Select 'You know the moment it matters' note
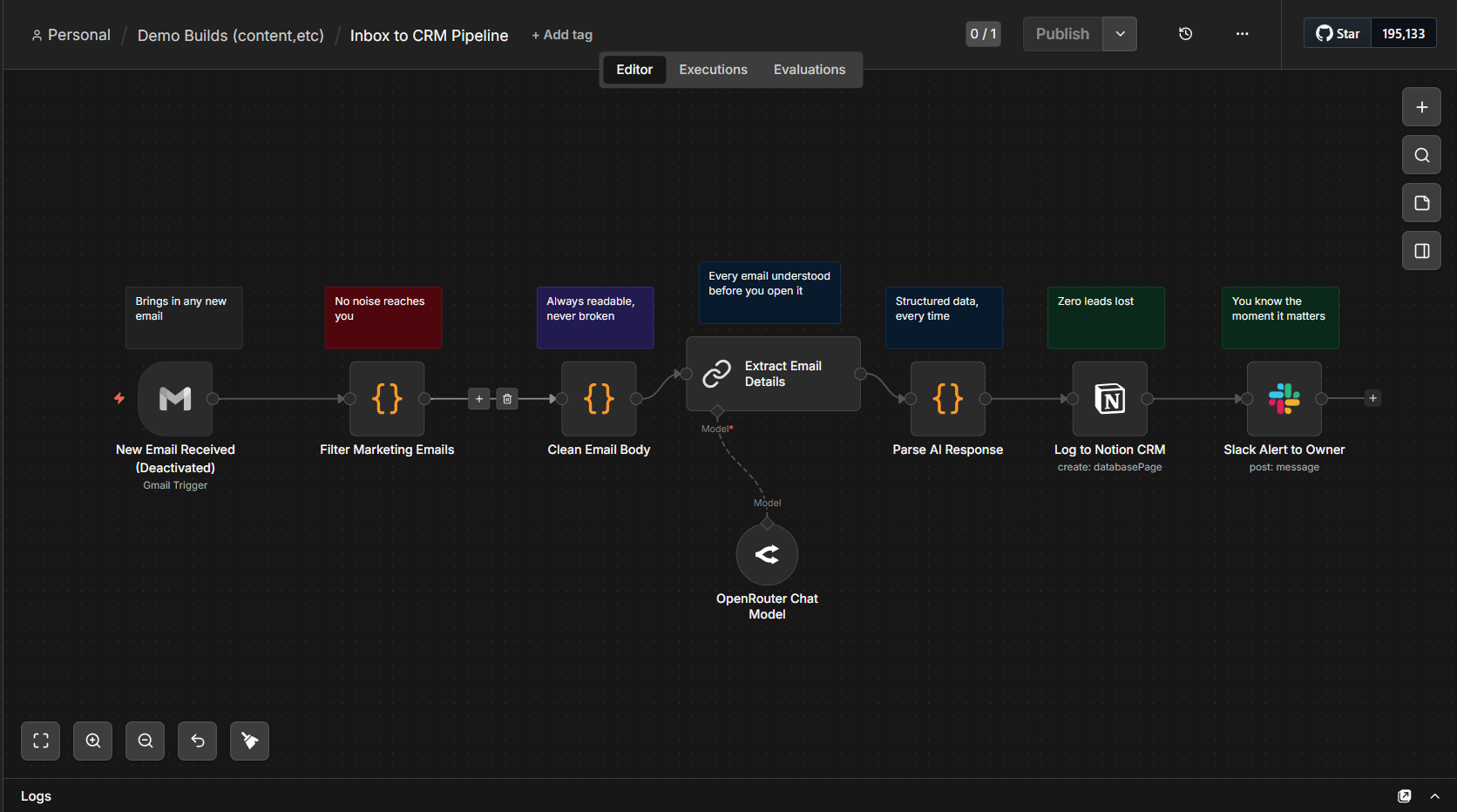 pos(1280,318)
